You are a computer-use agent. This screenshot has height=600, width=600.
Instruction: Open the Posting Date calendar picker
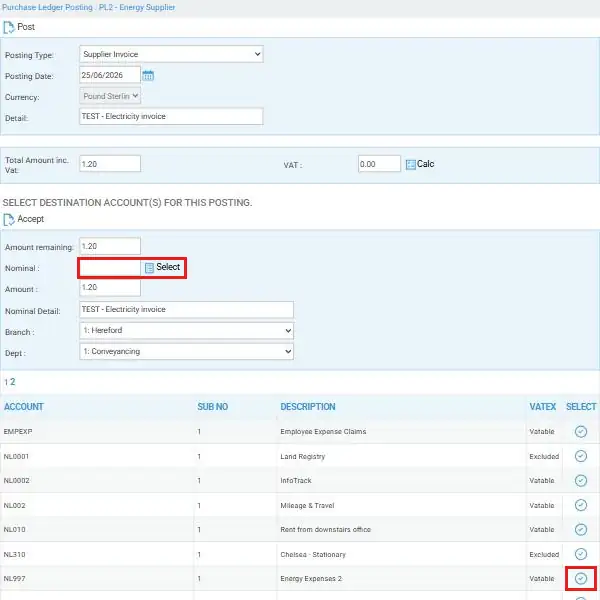[148, 75]
